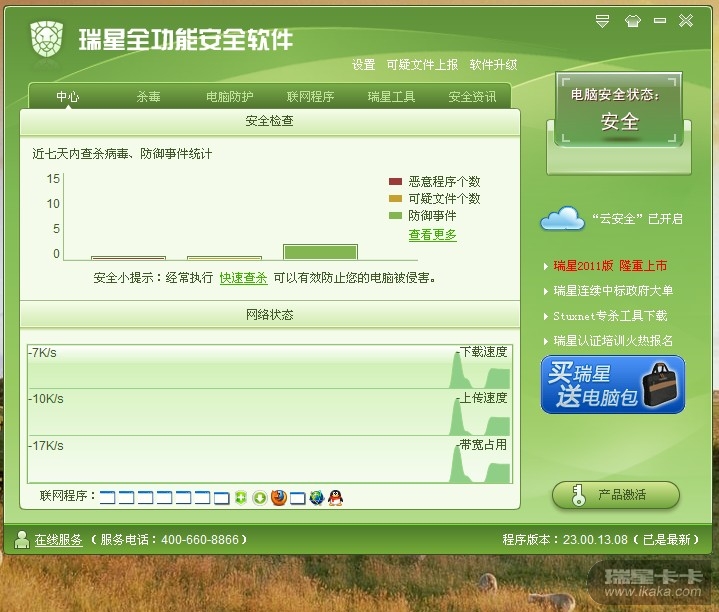Click the green 防御事件 bar in chart
The width and height of the screenshot is (719, 612).
(320, 252)
